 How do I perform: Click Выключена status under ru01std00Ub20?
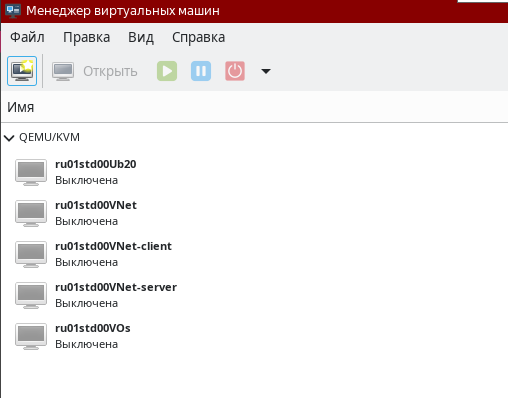click(x=87, y=180)
